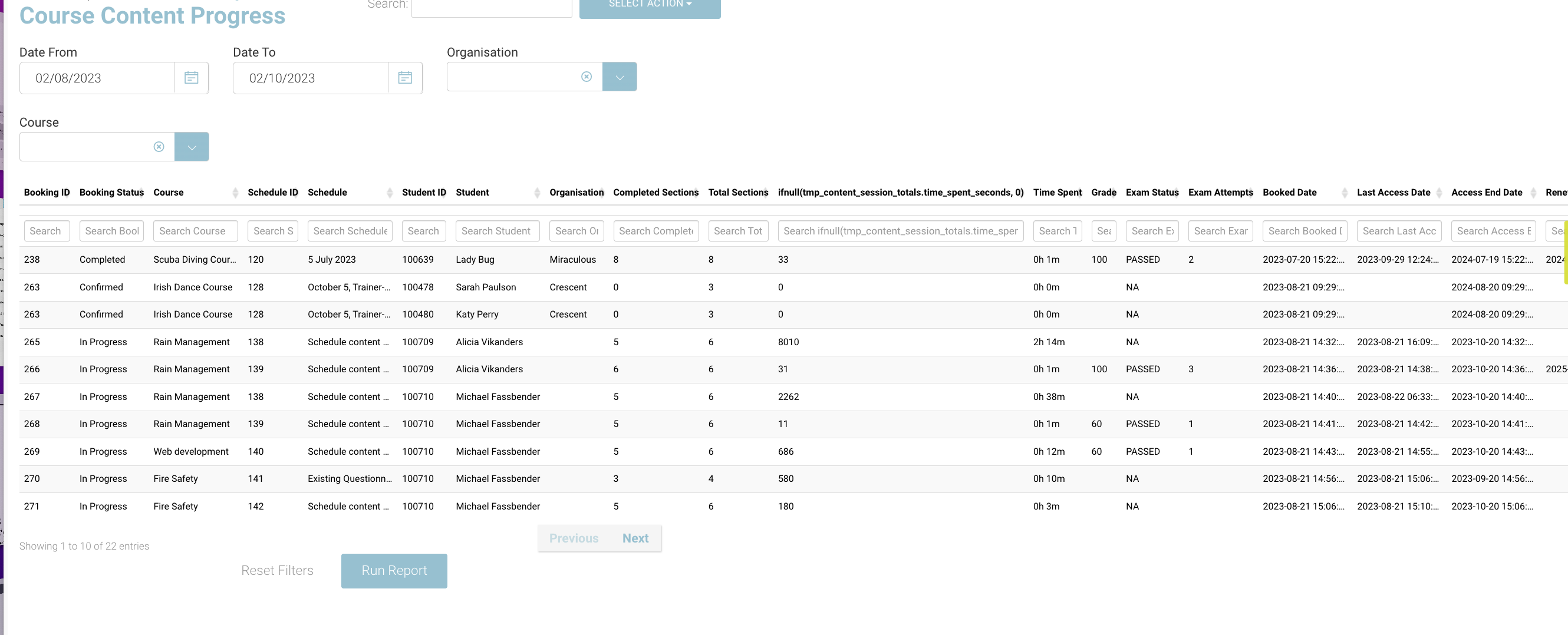The height and width of the screenshot is (635, 1568).
Task: Click the Reset Filters link
Action: tap(277, 571)
